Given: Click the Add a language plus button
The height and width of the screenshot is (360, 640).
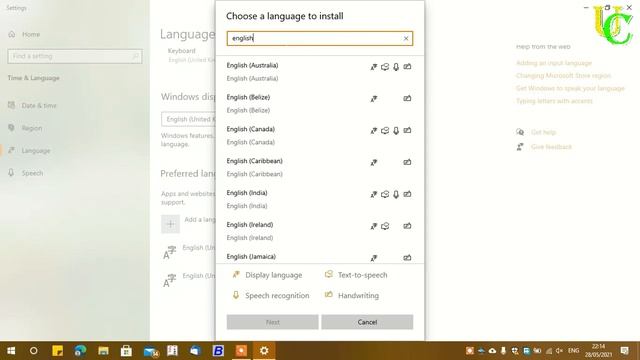Looking at the screenshot, I should (171, 224).
